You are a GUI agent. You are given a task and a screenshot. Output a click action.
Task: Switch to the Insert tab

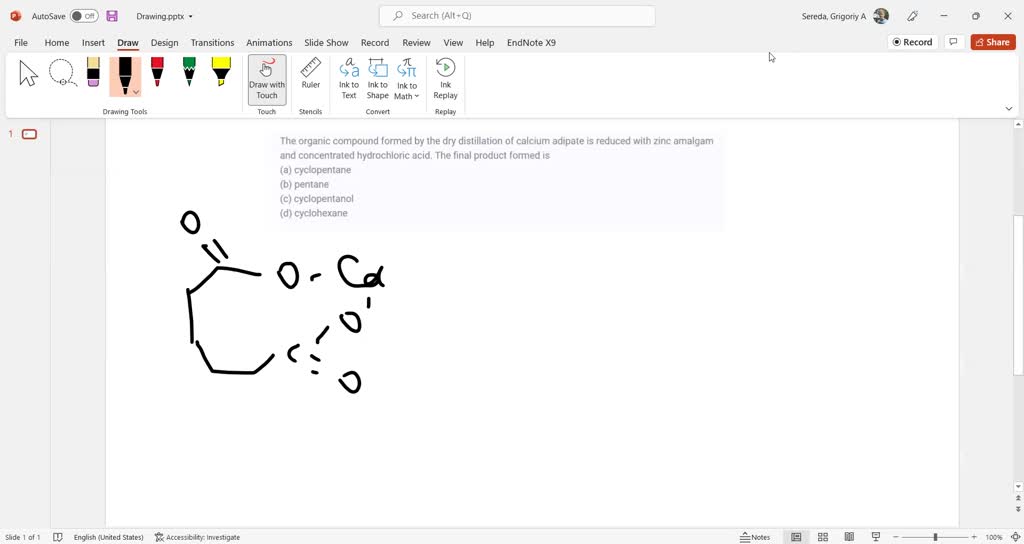(93, 42)
